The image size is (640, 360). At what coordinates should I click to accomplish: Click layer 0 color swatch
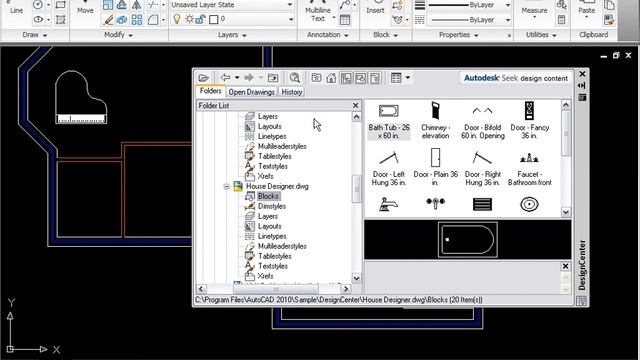coord(213,19)
